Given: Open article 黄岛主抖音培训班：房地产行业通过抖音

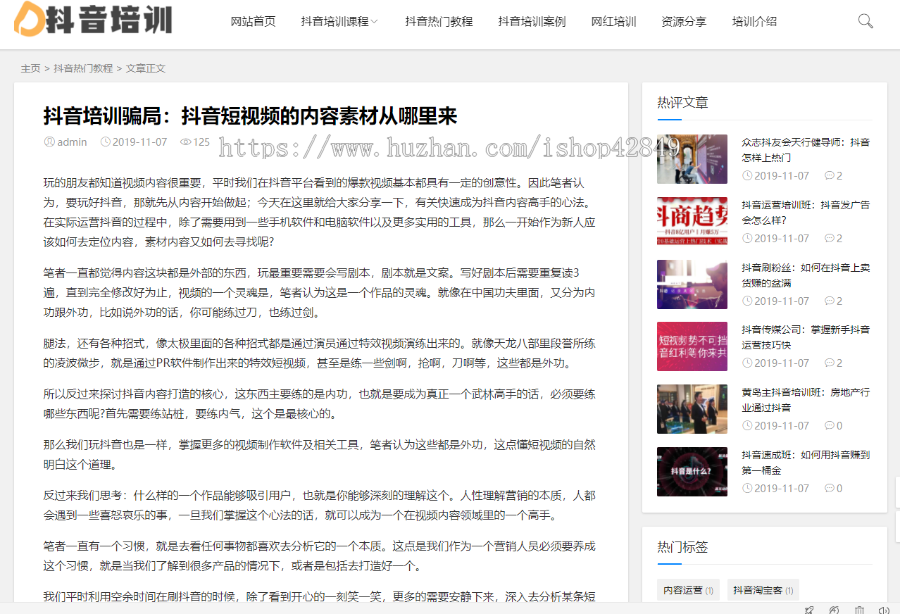Looking at the screenshot, I should (x=805, y=400).
